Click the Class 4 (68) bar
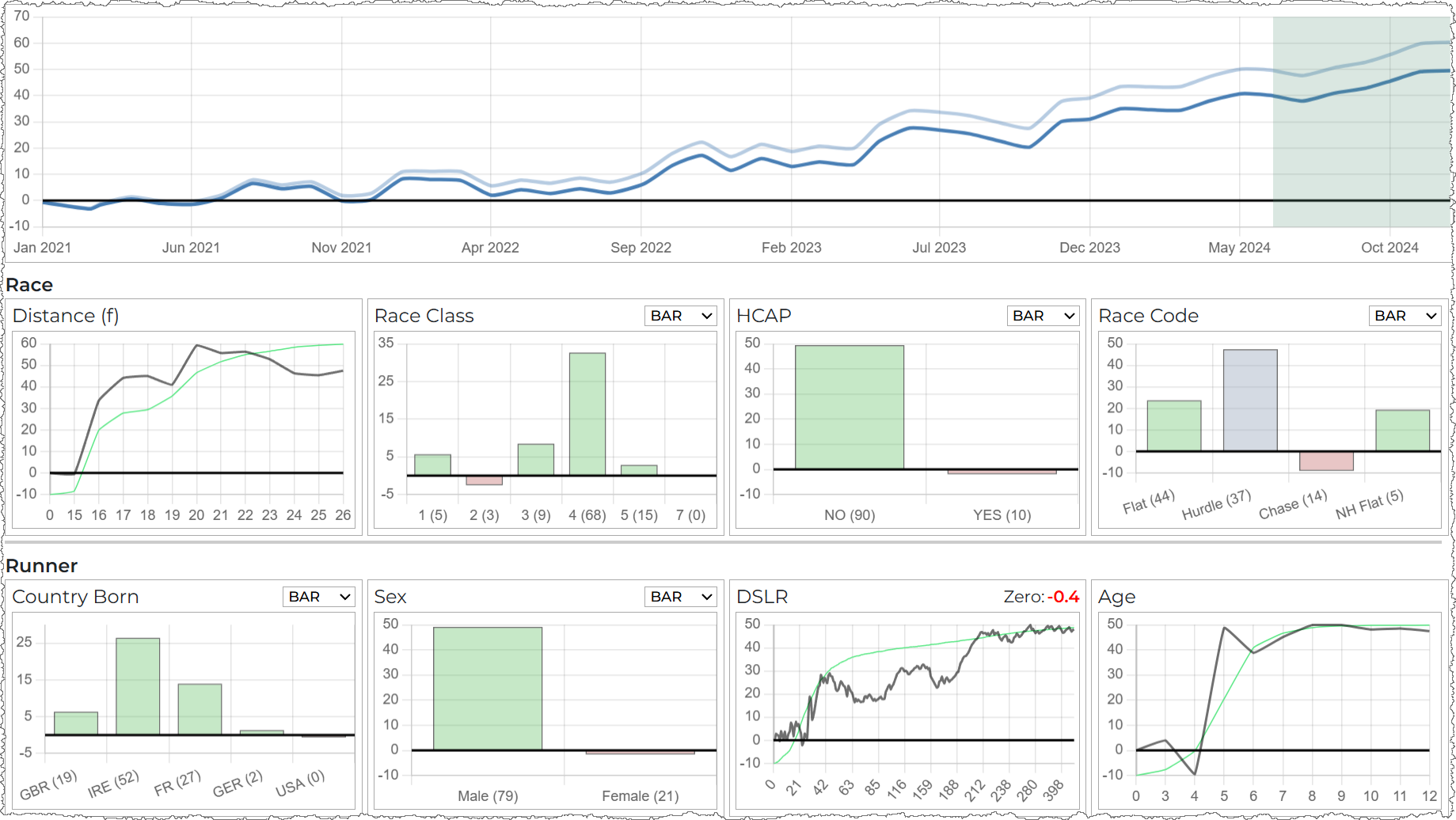 pos(587,414)
